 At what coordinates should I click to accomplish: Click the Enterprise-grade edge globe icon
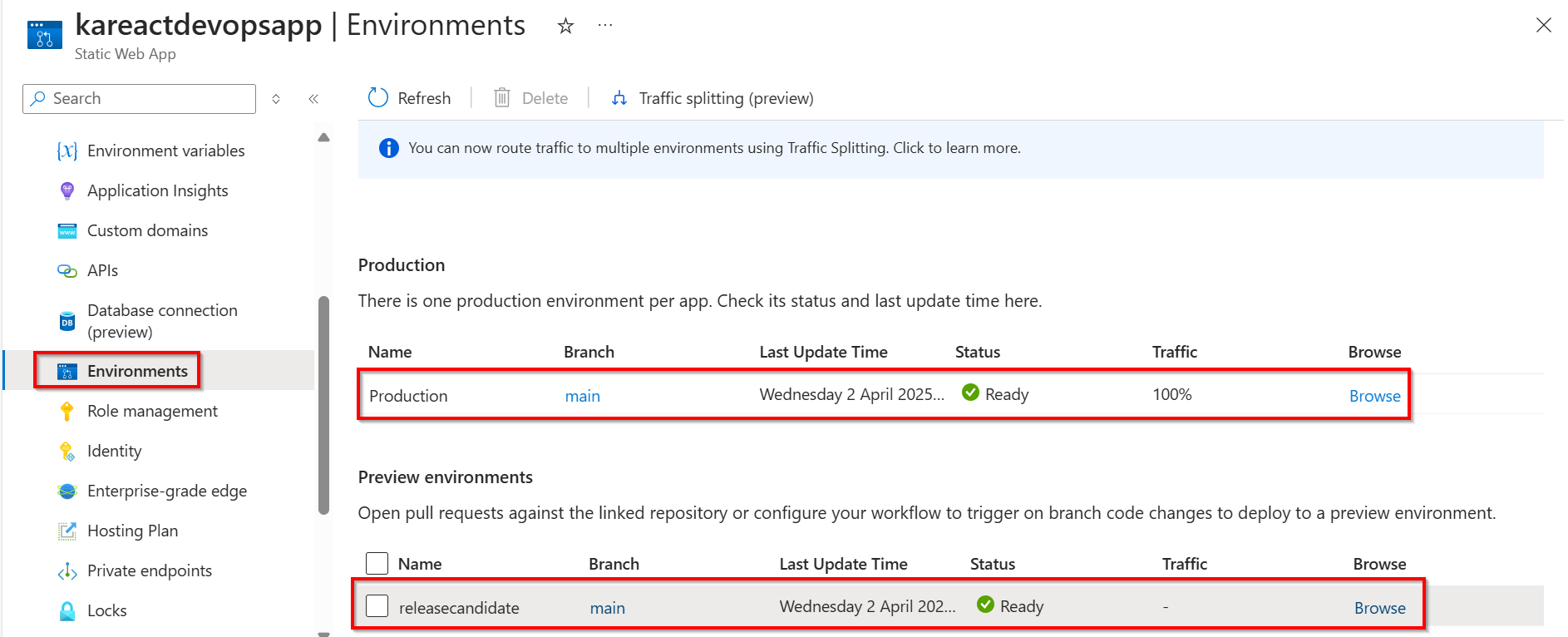coord(67,491)
